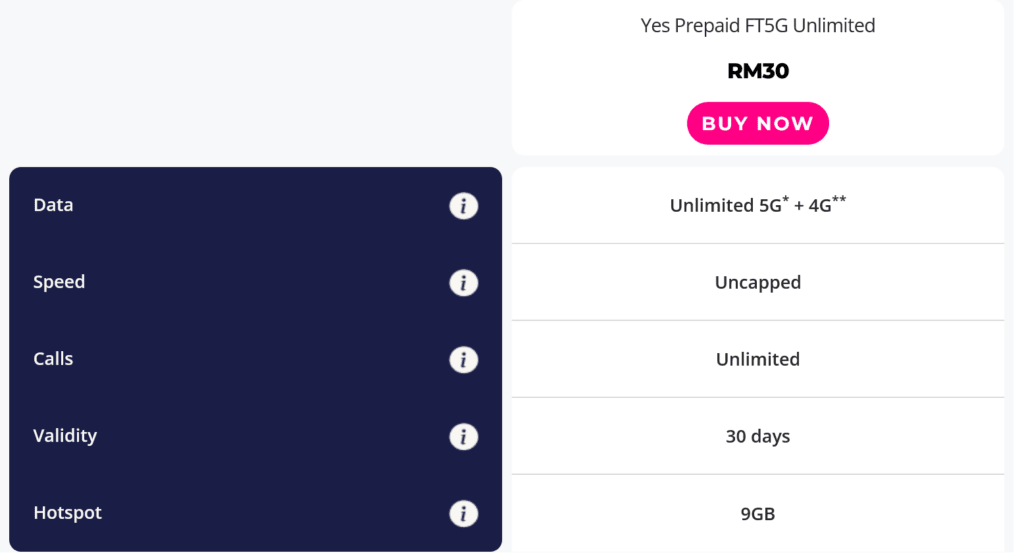Click the Validity row label
This screenshot has height=557, width=1024.
click(x=65, y=436)
